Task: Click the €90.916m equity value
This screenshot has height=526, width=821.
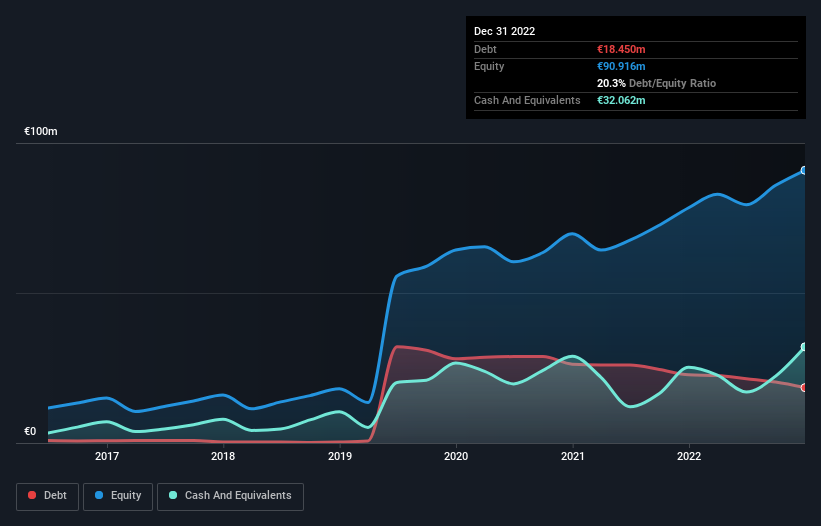Action: click(x=621, y=66)
